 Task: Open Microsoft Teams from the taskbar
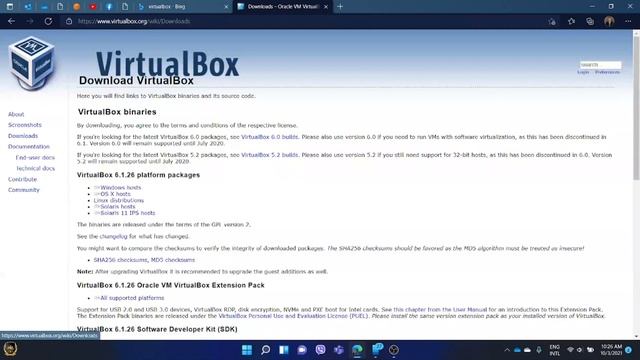339,350
